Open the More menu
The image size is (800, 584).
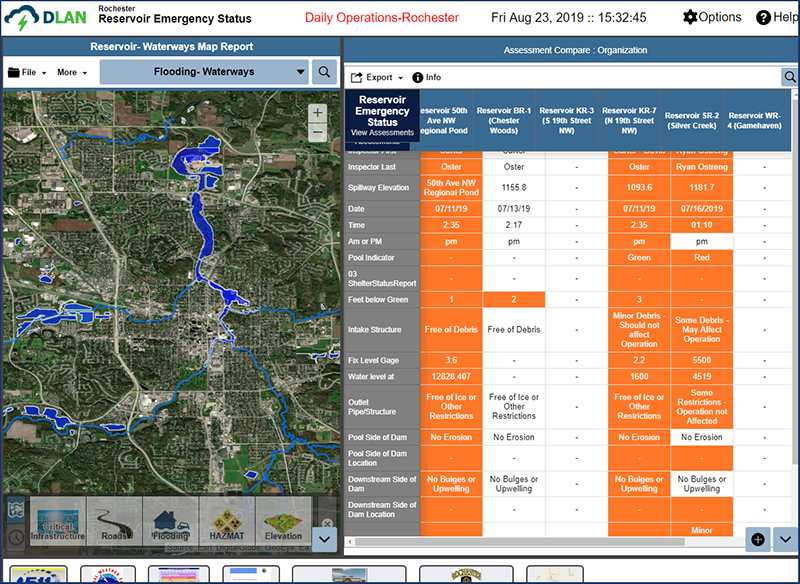tap(71, 72)
